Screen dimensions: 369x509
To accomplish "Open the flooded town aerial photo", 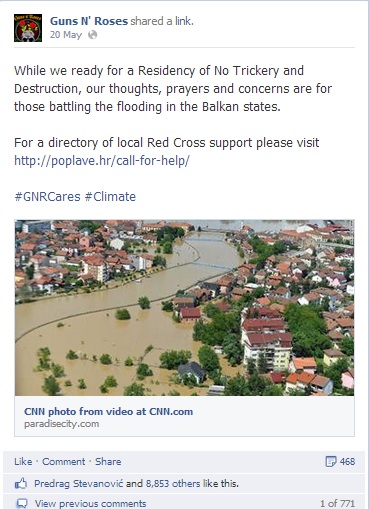I will coord(184,308).
